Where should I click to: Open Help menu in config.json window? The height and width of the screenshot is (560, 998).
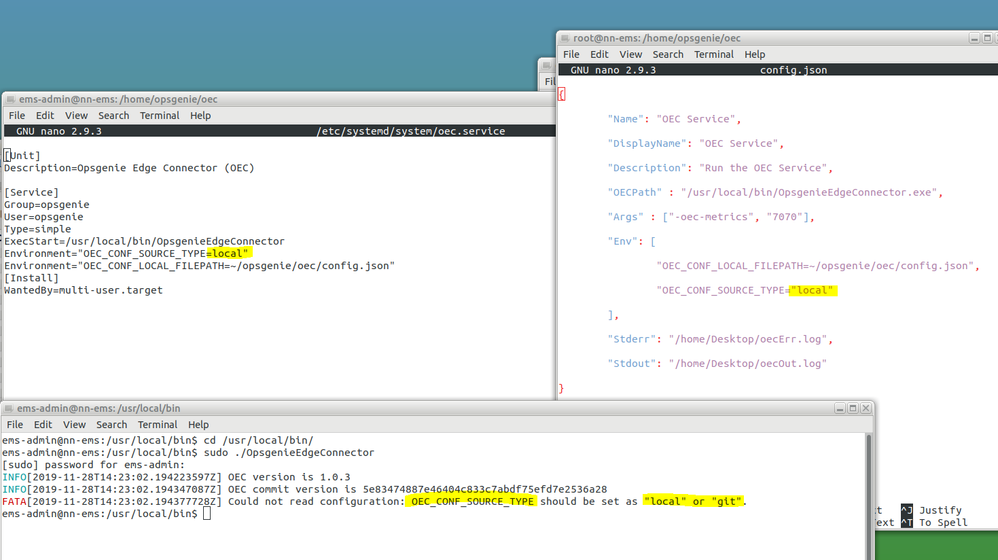[x=754, y=54]
